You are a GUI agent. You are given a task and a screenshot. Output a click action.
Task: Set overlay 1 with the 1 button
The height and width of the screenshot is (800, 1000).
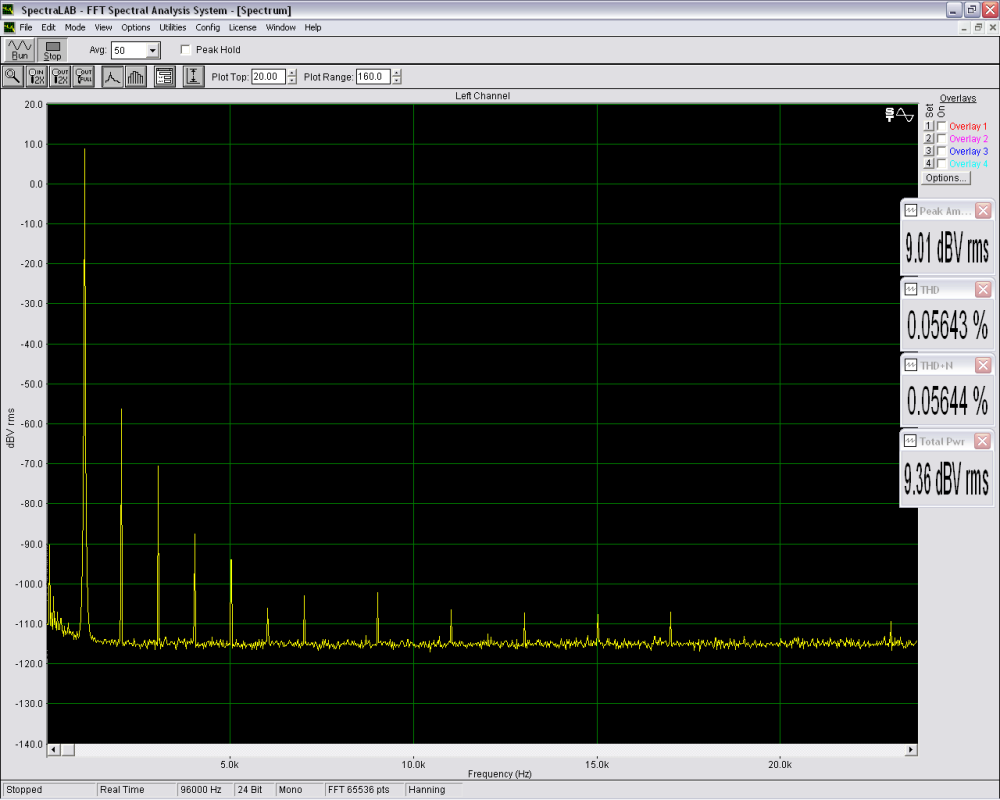pyautogui.click(x=929, y=126)
